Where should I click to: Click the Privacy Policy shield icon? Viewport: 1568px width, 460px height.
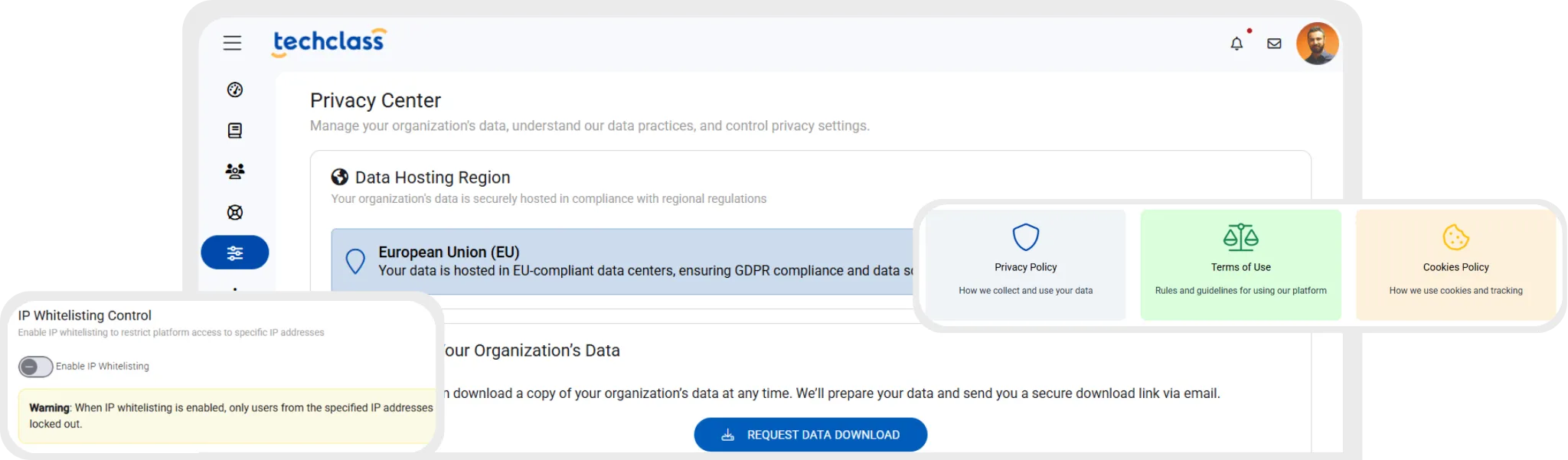click(1026, 237)
